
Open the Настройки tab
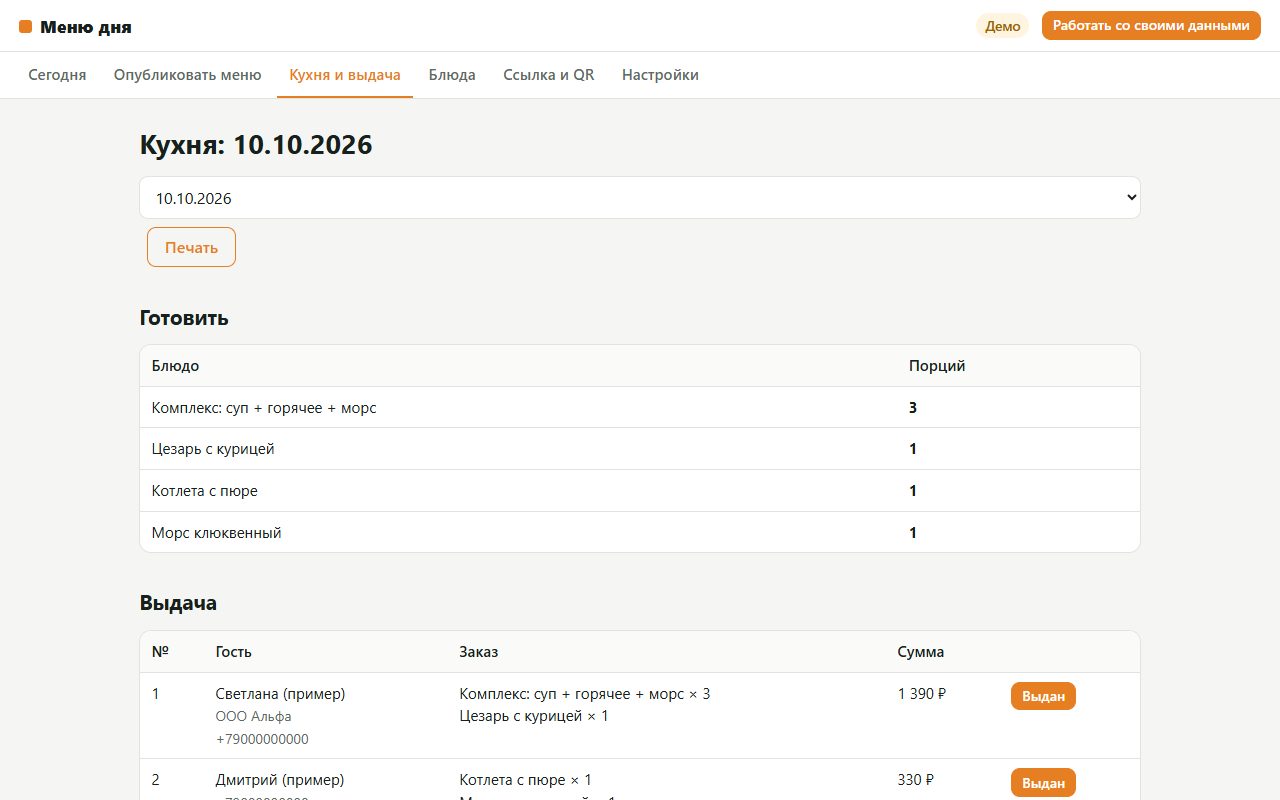pos(660,75)
